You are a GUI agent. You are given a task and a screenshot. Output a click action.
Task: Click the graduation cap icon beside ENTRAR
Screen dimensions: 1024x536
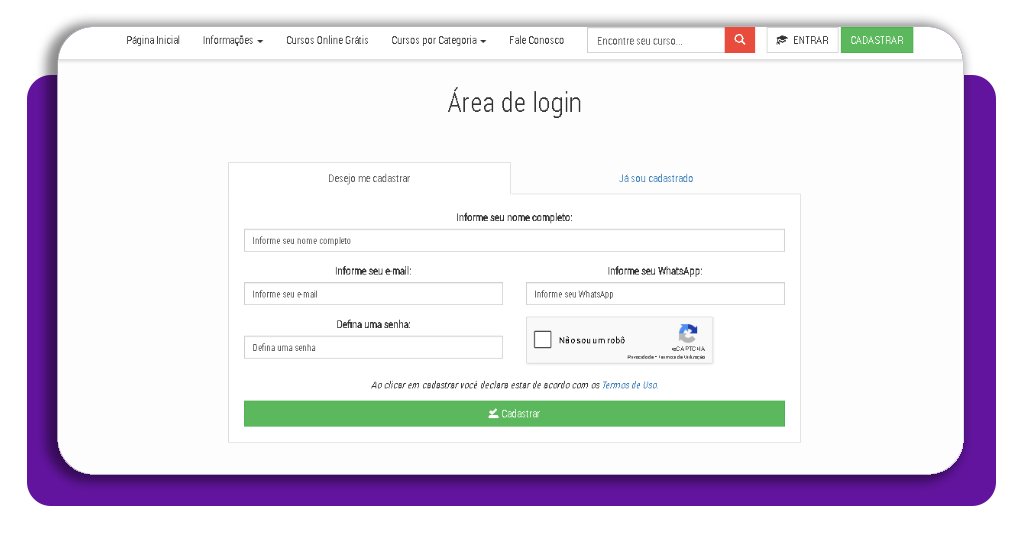[782, 41]
